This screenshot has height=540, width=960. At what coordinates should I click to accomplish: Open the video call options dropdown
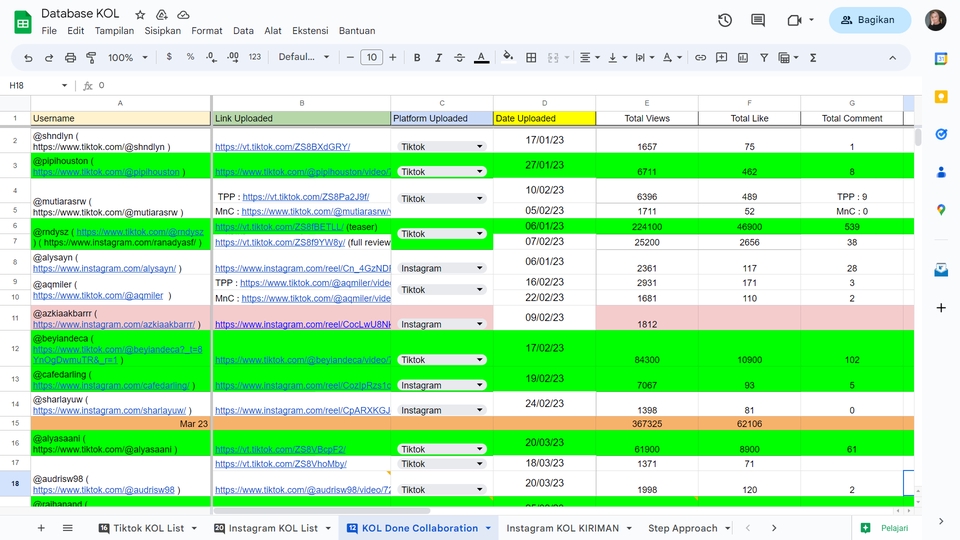[812, 20]
